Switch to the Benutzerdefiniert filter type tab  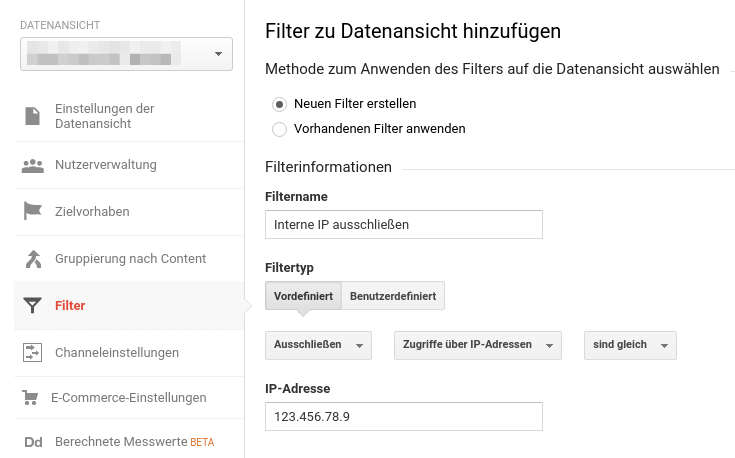[393, 296]
